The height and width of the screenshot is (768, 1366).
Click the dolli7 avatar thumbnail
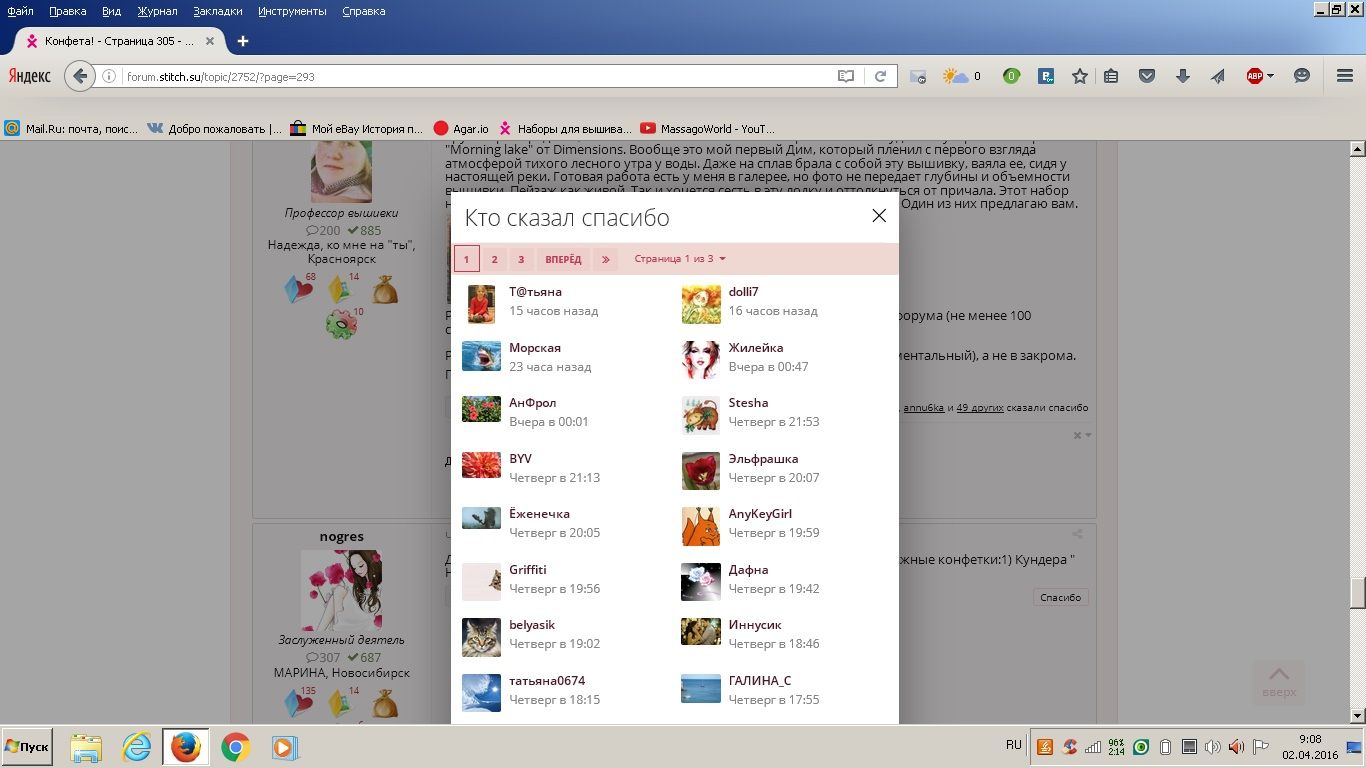(701, 304)
